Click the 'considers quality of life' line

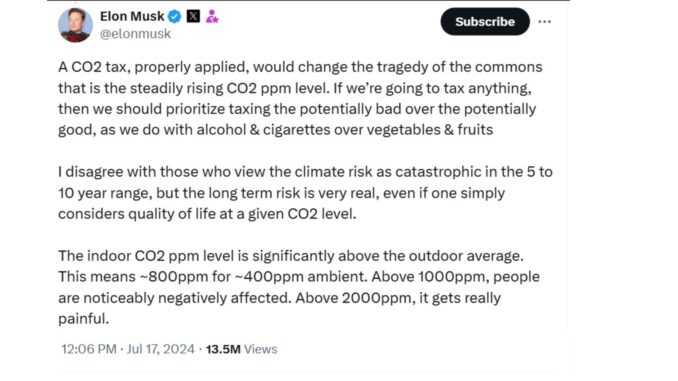click(207, 214)
